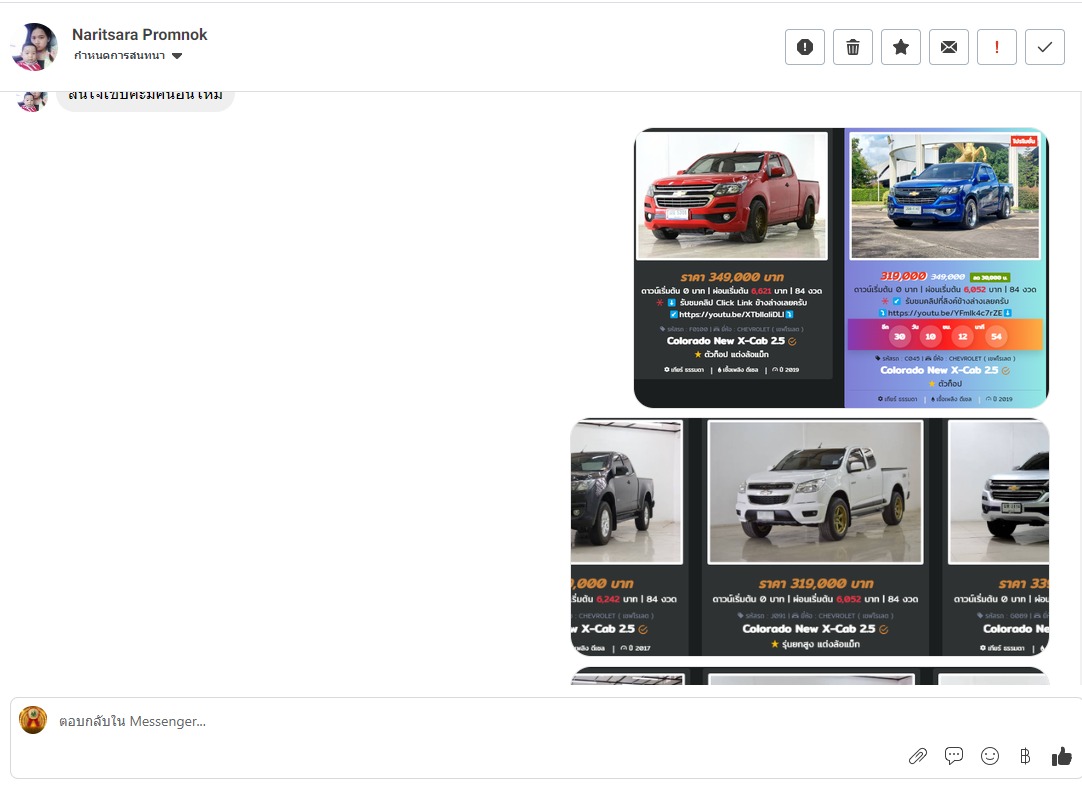This screenshot has height=791, width=1082.
Task: Open the emoji picker smiley icon
Action: [990, 756]
